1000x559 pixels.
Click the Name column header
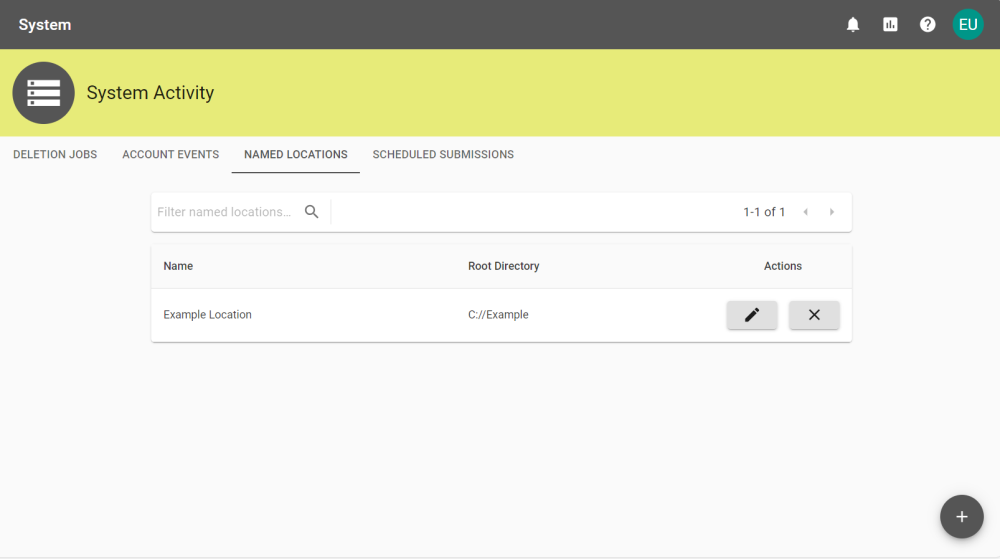pos(178,266)
